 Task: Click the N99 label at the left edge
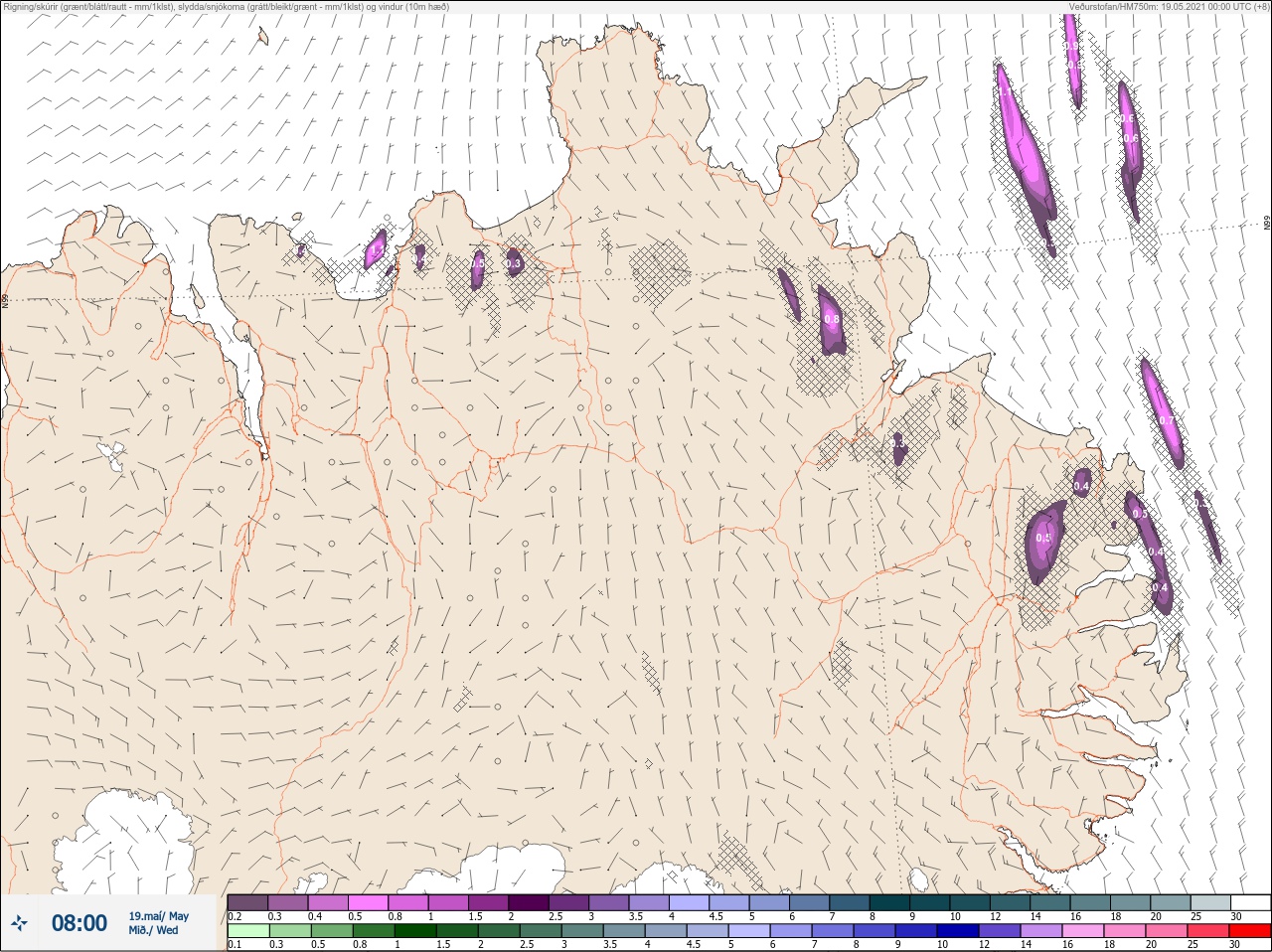coord(5,301)
